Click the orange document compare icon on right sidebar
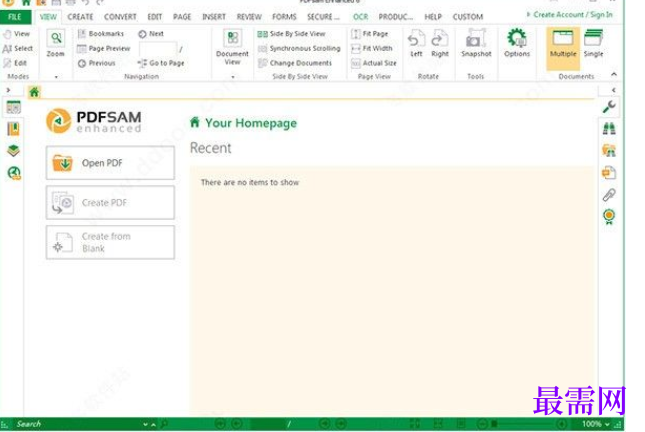Screen dimensions: 645x432 click(609, 173)
